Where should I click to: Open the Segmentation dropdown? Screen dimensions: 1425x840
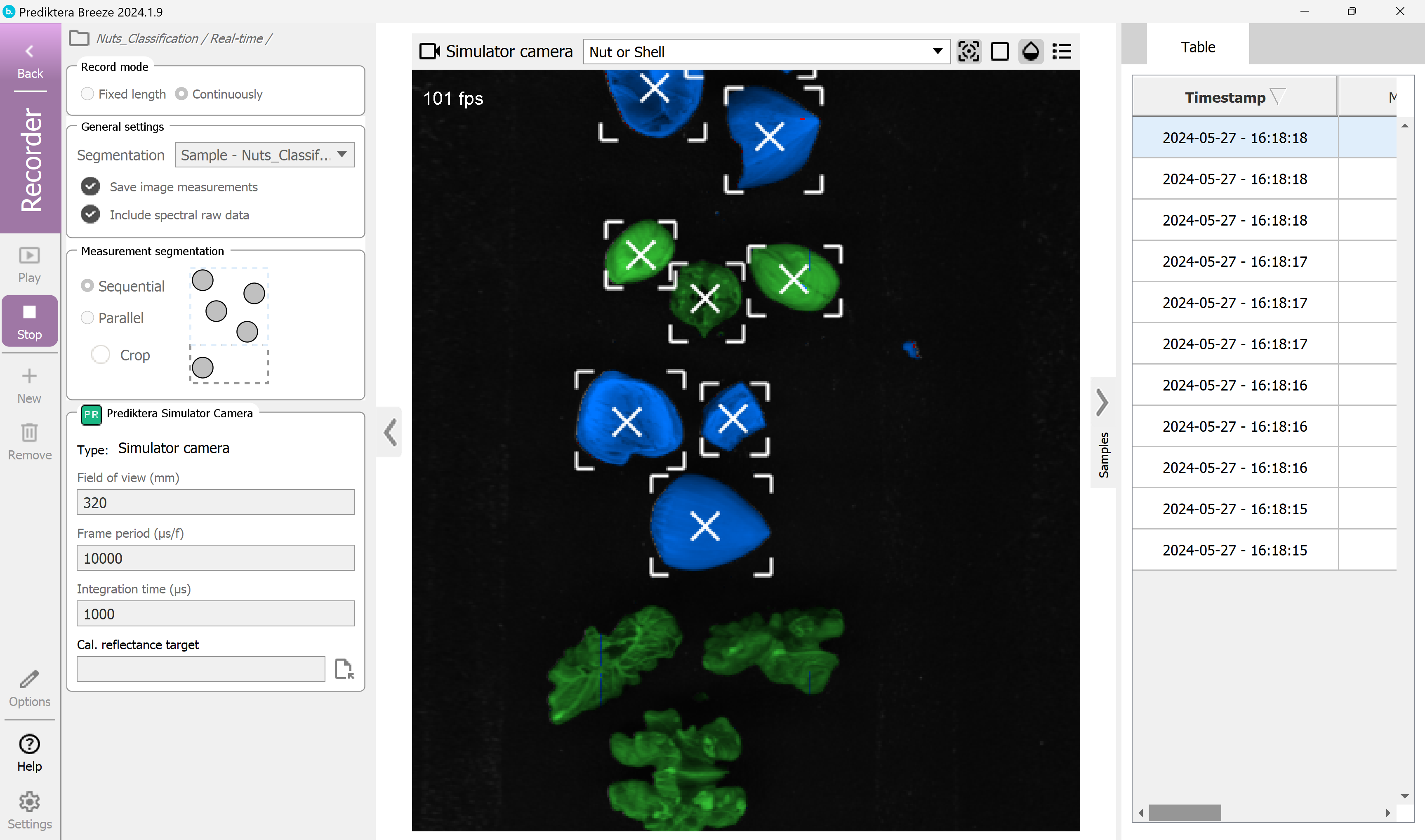click(x=264, y=155)
